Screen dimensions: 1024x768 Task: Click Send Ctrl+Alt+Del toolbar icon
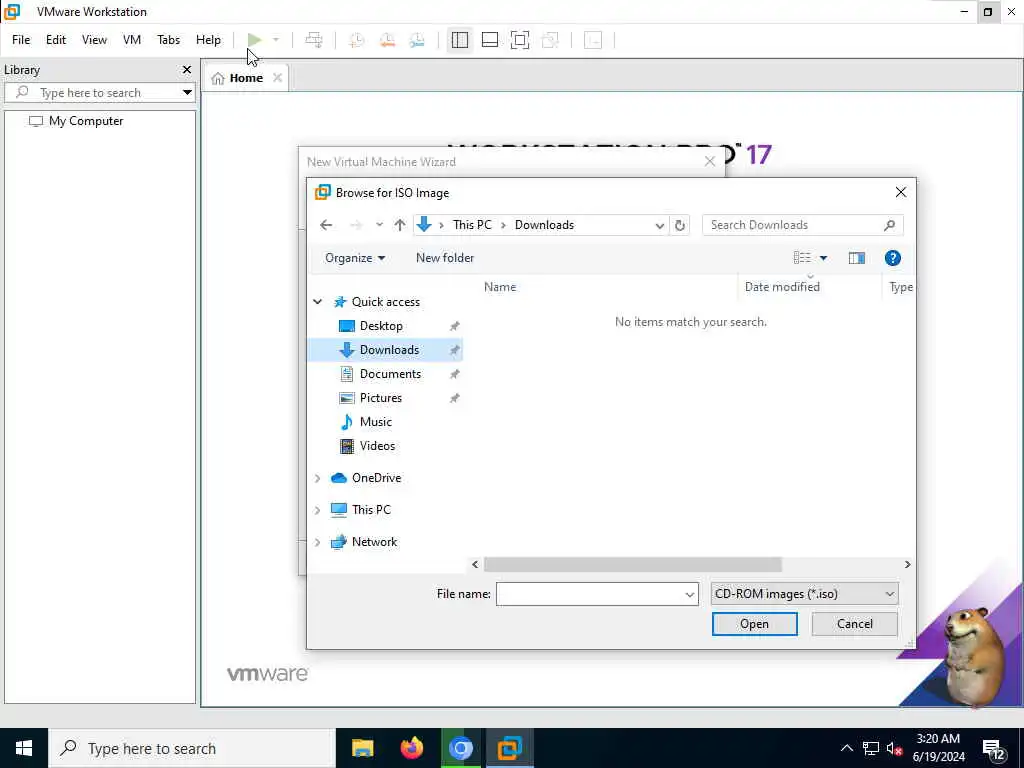point(314,40)
